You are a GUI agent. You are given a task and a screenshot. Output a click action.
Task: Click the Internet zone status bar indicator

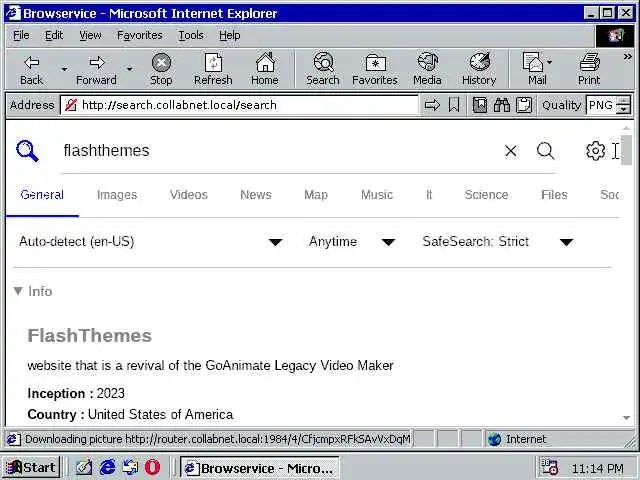pyautogui.click(x=518, y=439)
